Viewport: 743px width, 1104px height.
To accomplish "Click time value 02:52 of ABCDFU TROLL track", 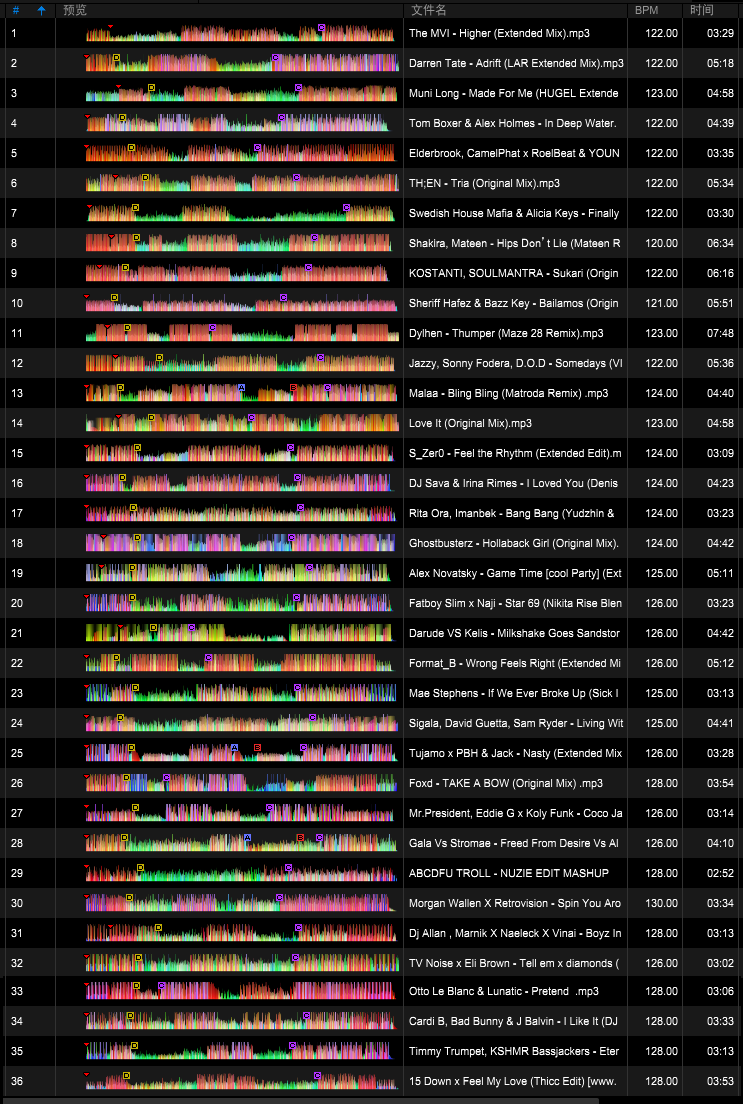I will click(x=720, y=873).
